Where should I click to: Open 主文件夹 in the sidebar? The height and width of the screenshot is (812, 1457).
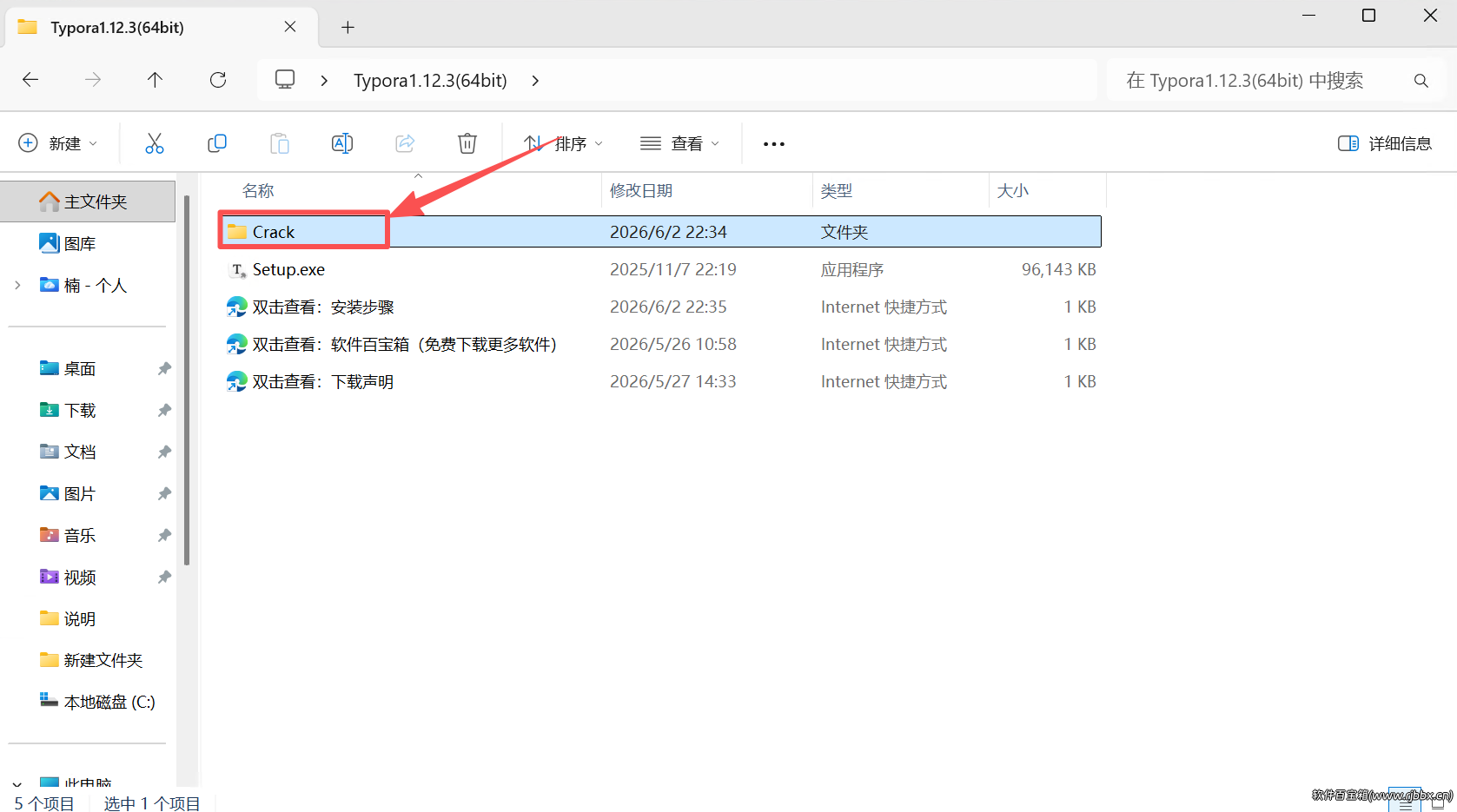[89, 201]
